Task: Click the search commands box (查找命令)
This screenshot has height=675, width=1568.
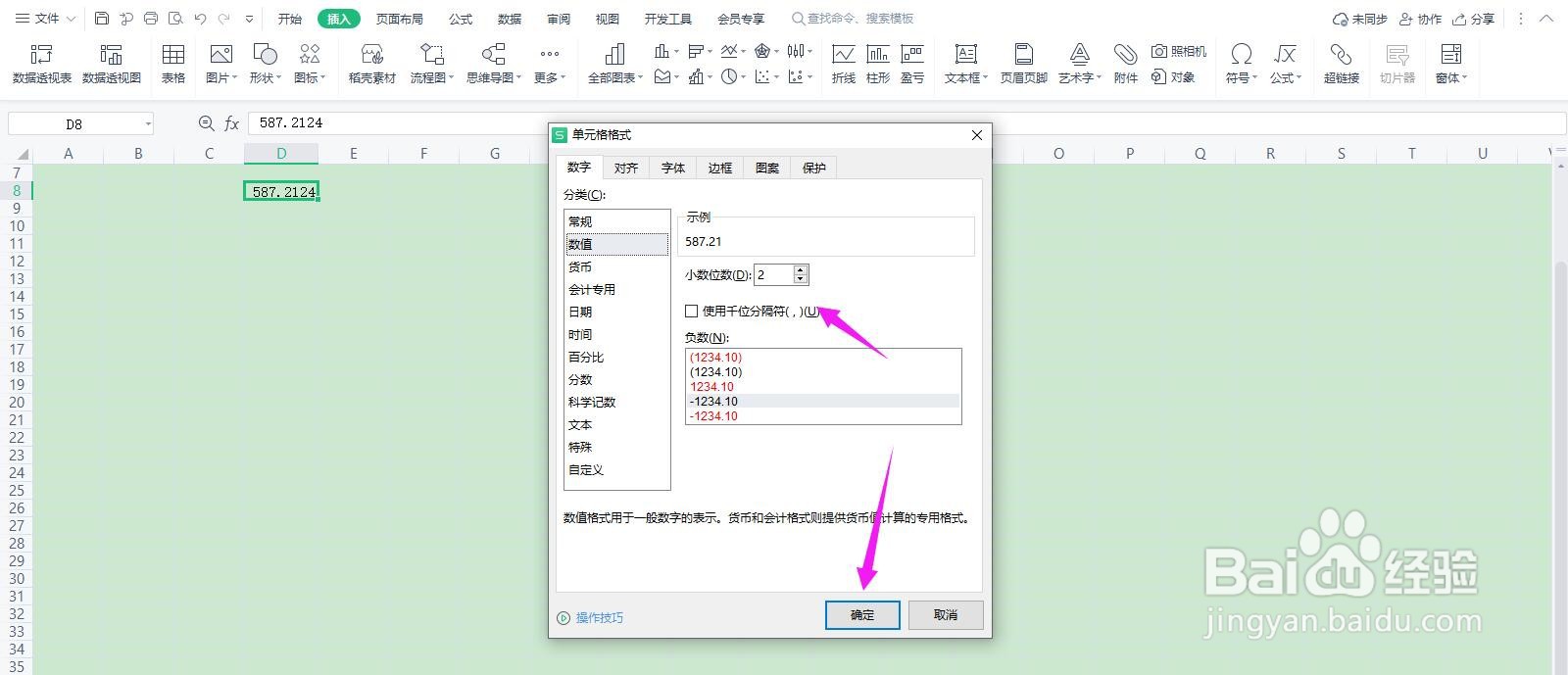Action: click(x=853, y=19)
